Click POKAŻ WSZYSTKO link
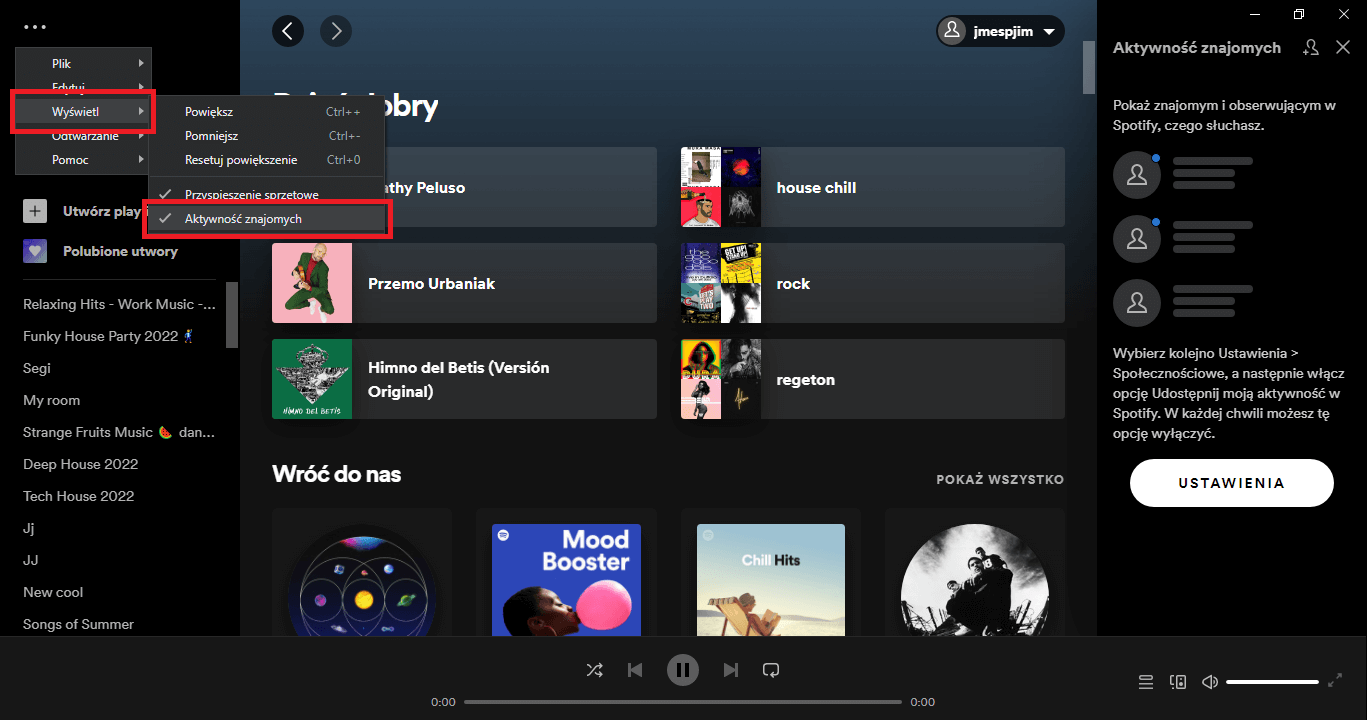Image resolution: width=1367 pixels, height=720 pixels. tap(1000, 480)
